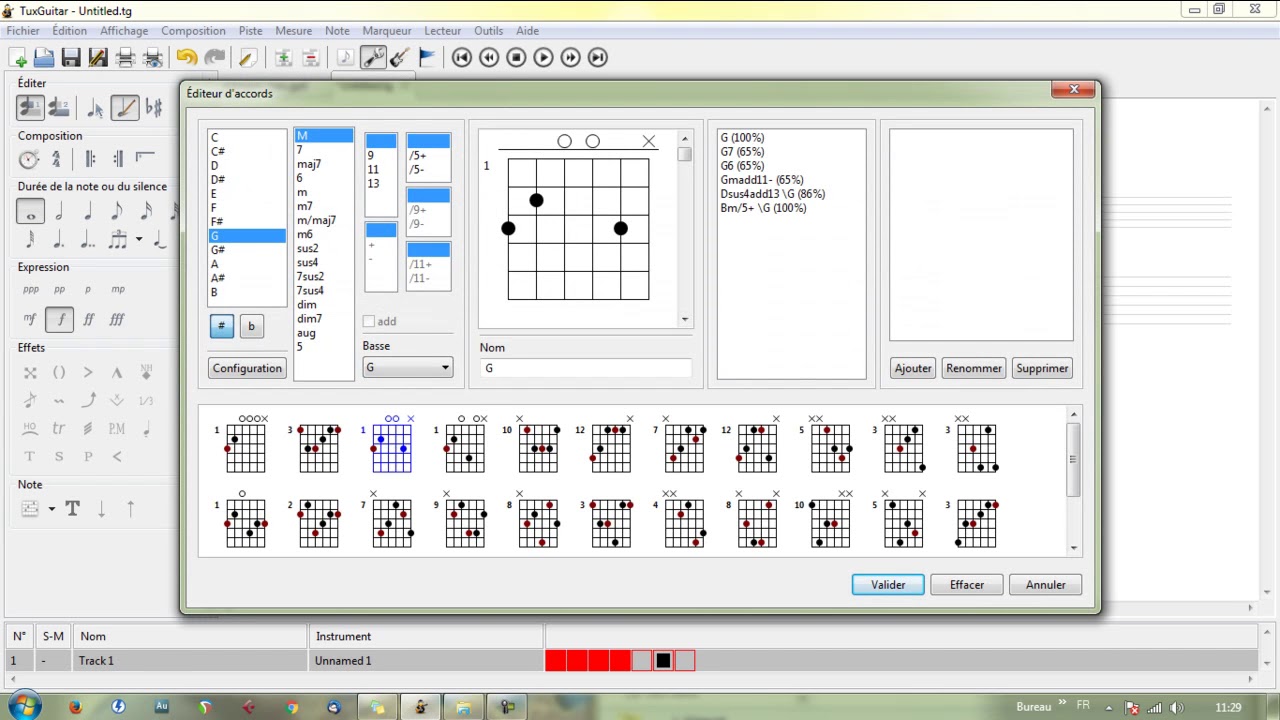Click the Ajouter button
The image size is (1280, 720).
point(913,368)
